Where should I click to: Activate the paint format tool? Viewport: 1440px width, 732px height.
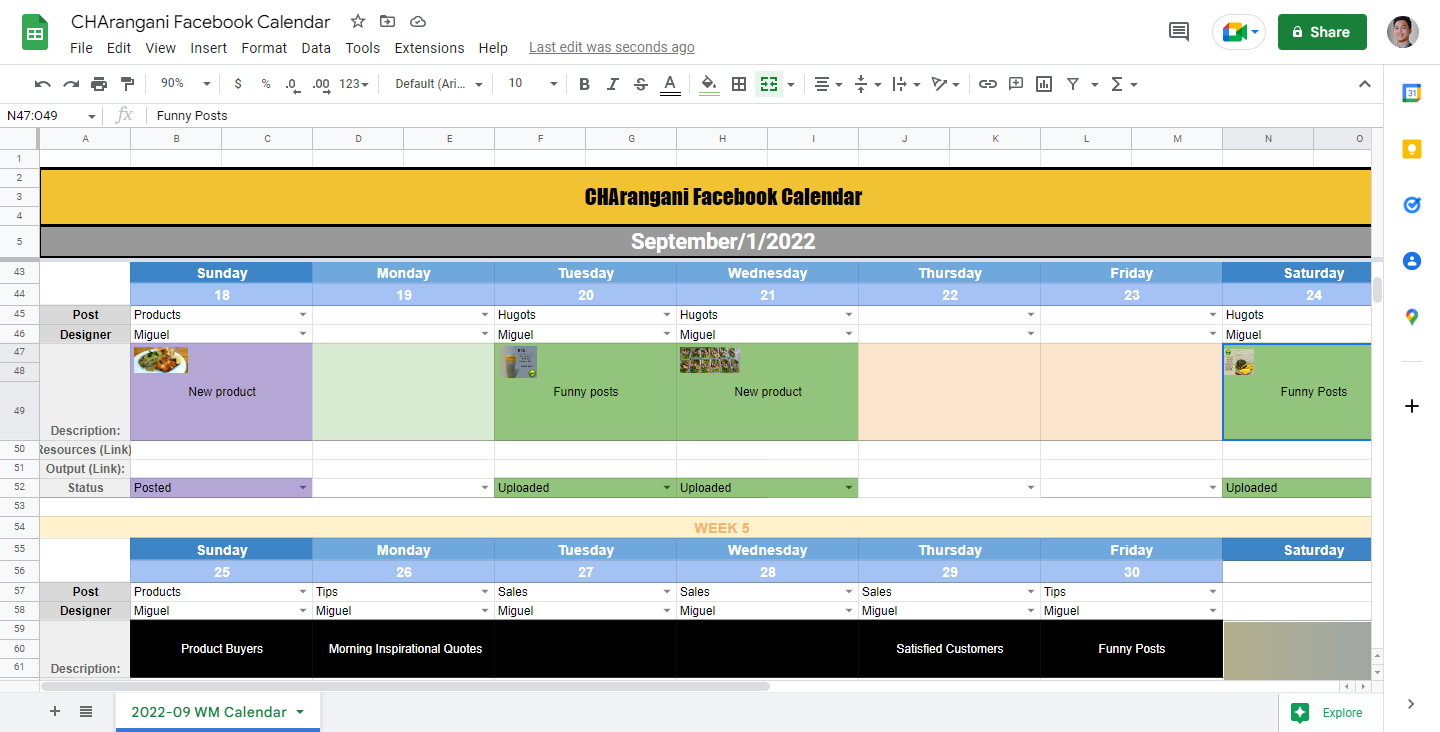coord(127,84)
